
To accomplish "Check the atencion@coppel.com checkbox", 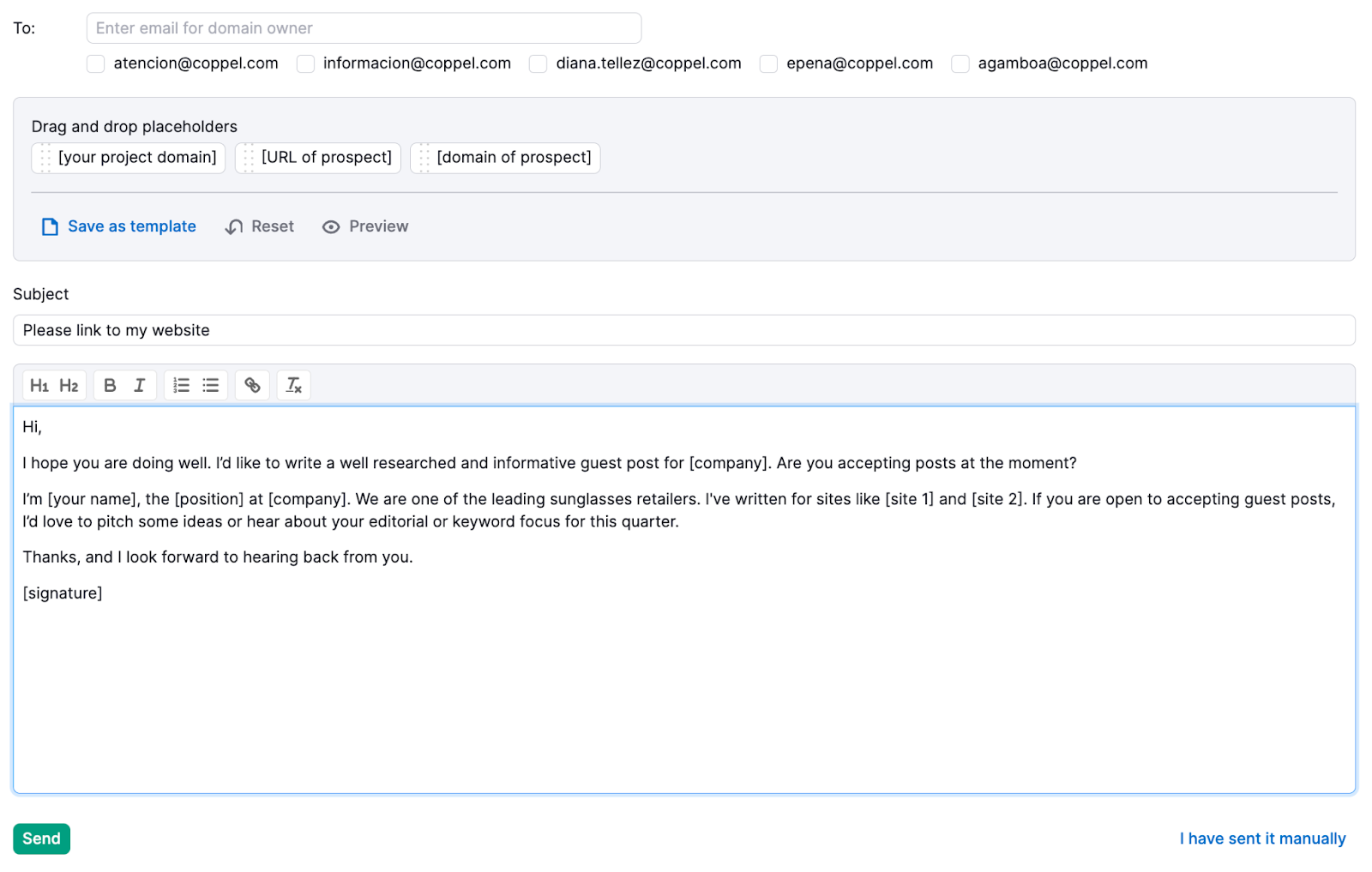I will pos(94,63).
